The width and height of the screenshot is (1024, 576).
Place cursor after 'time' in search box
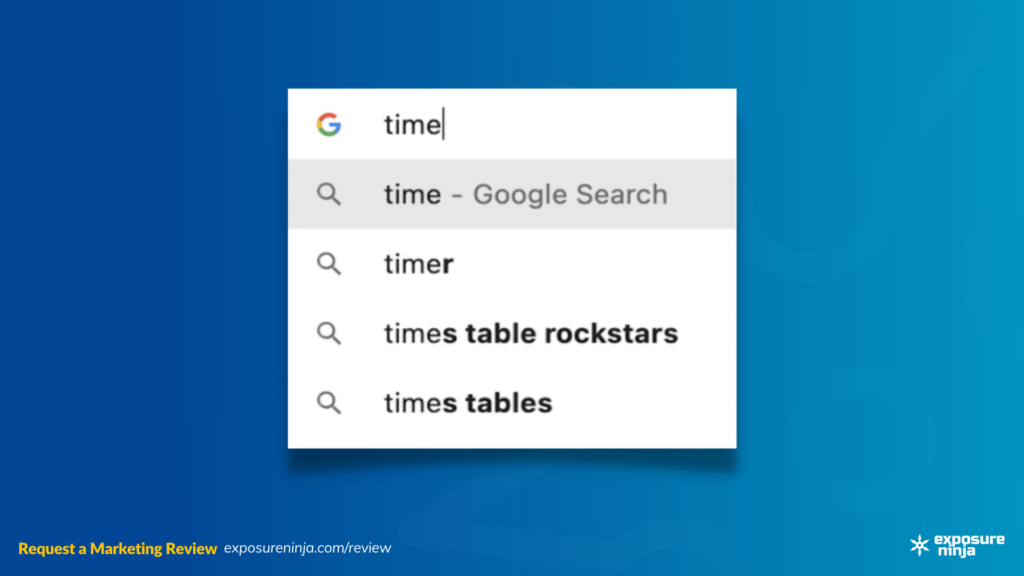pyautogui.click(x=443, y=124)
